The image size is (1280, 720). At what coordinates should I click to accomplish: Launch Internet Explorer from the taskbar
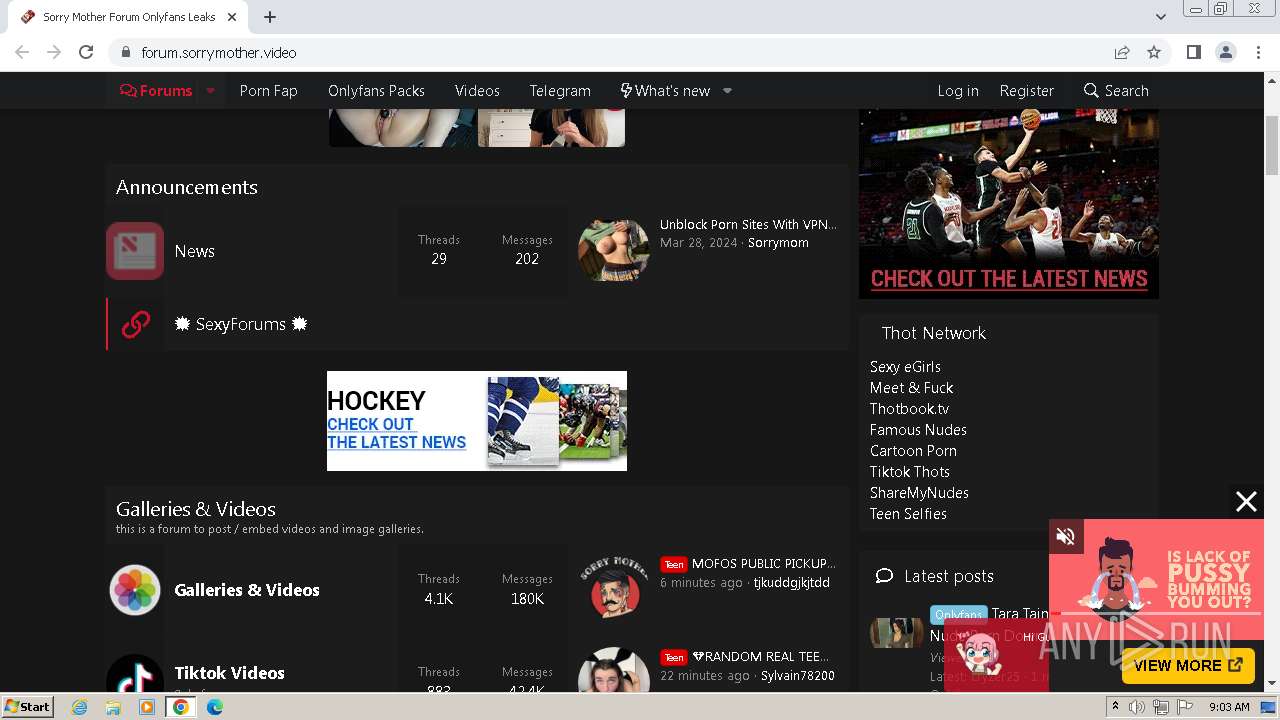click(80, 707)
